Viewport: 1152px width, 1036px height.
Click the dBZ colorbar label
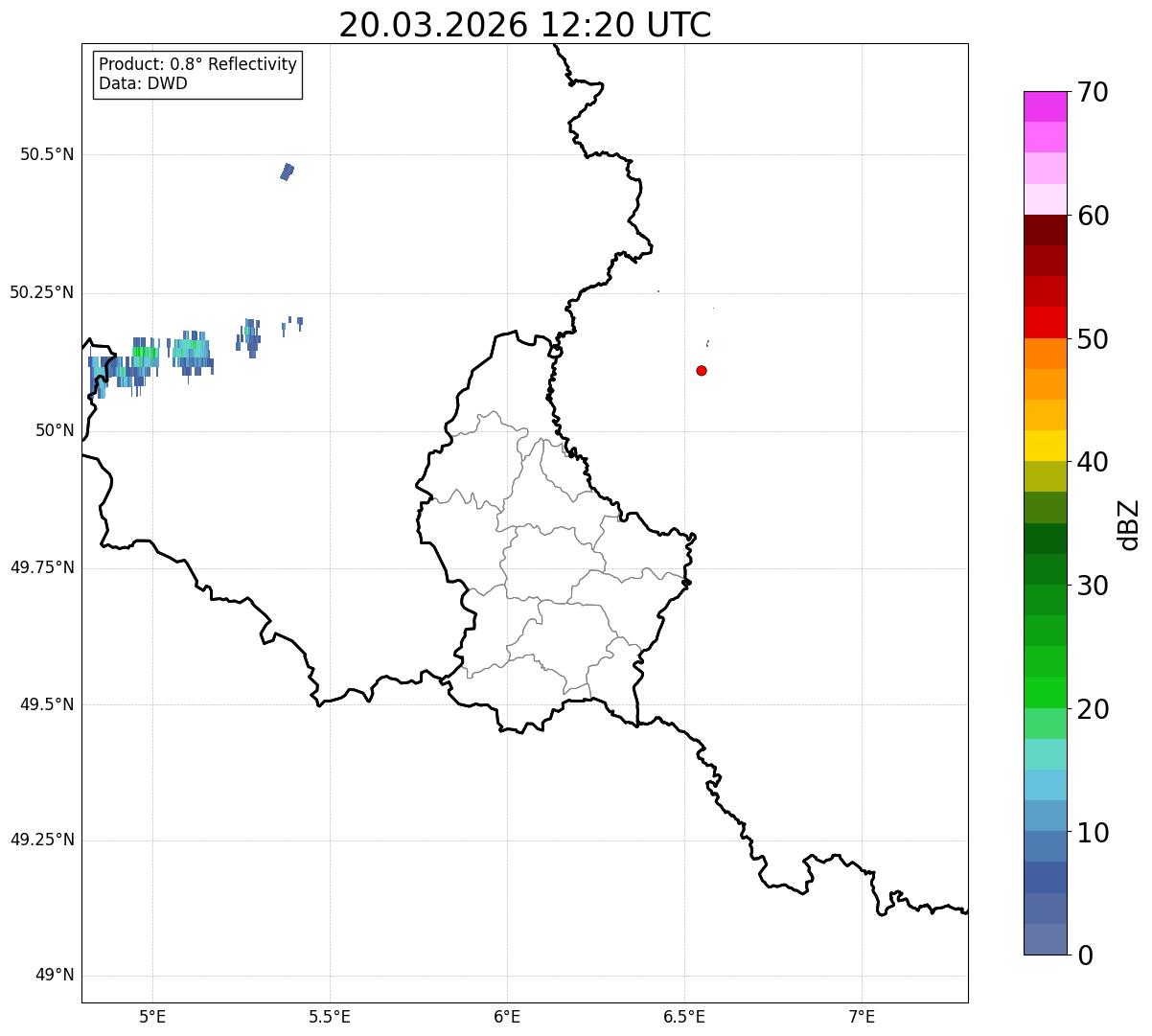pos(1129,524)
